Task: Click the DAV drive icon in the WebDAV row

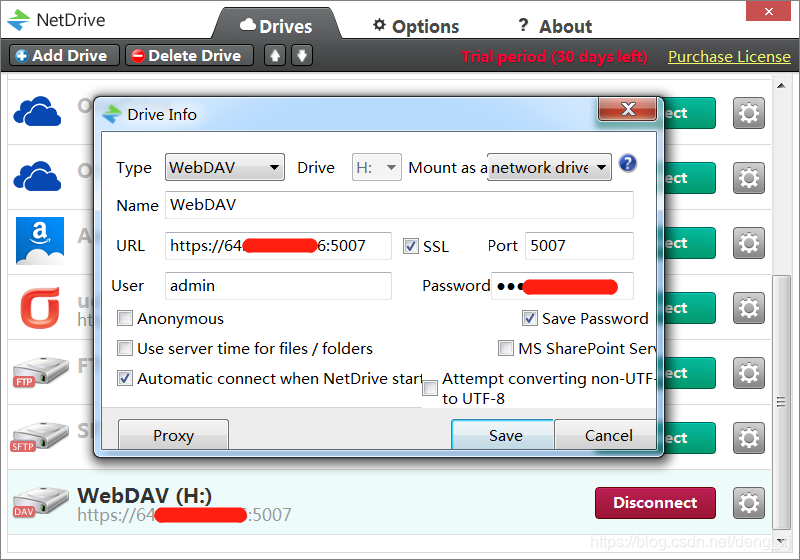Action: [x=40, y=502]
